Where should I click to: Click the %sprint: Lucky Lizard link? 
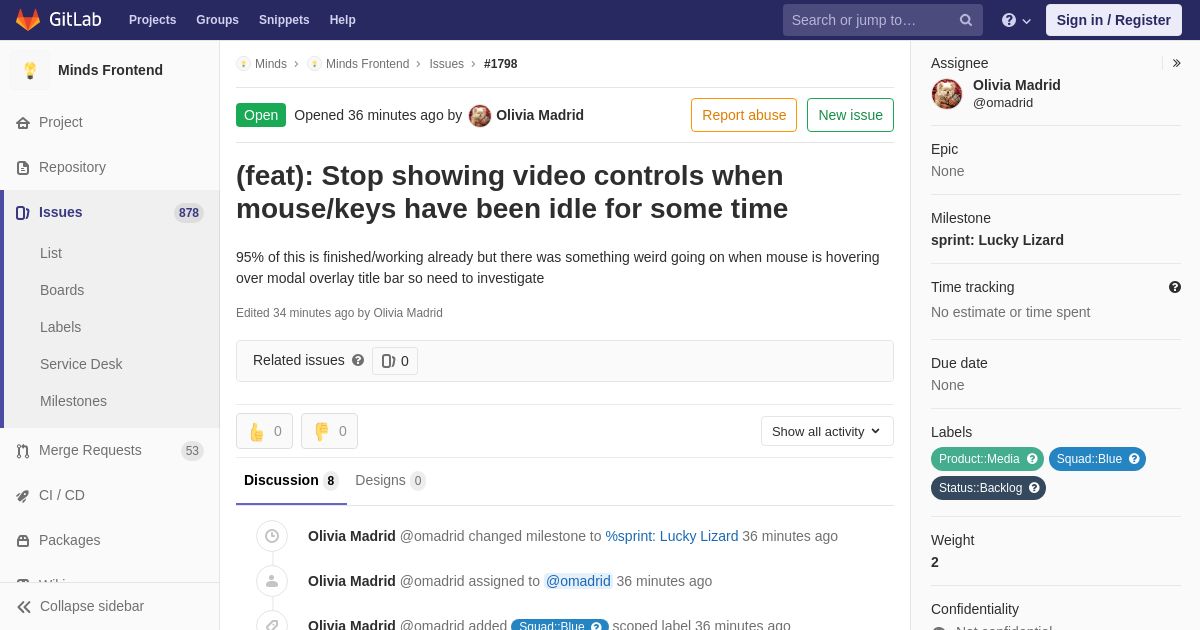point(672,536)
